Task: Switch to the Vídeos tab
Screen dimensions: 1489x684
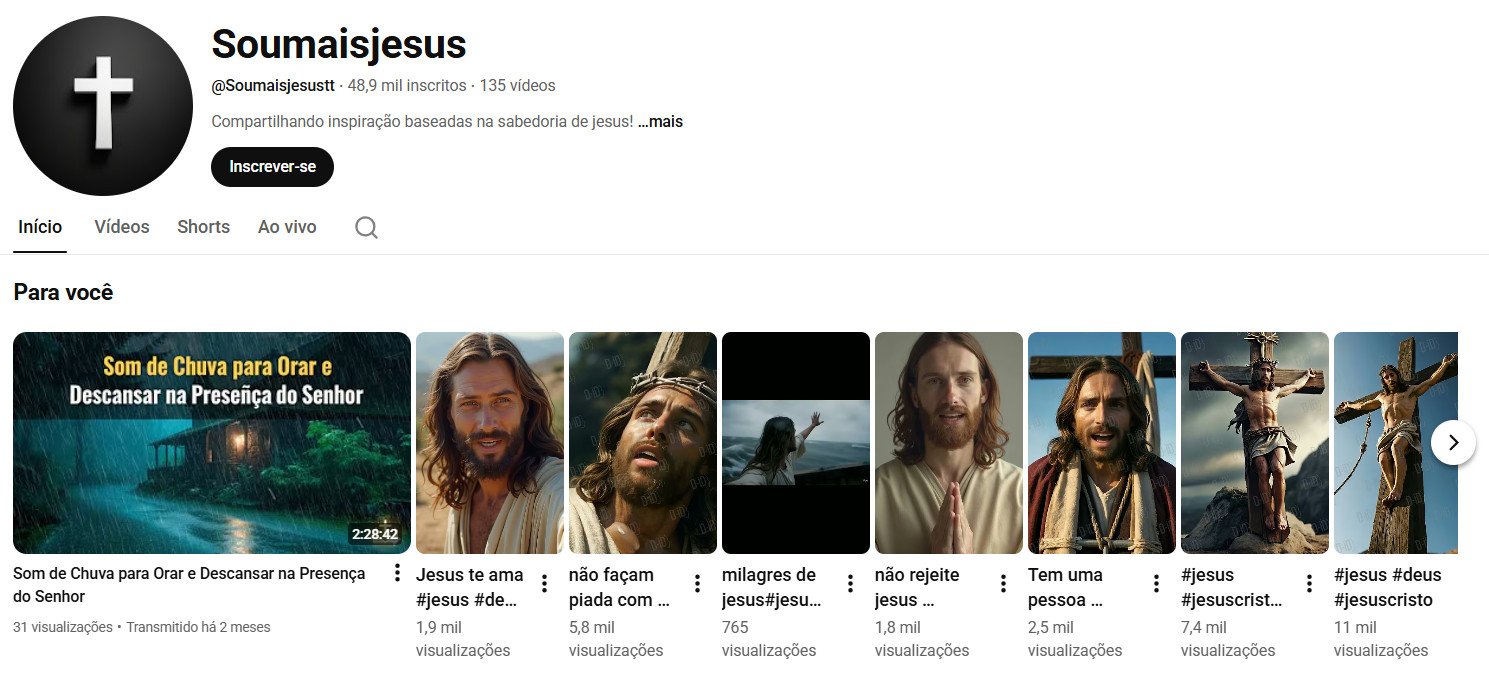Action: click(x=121, y=227)
